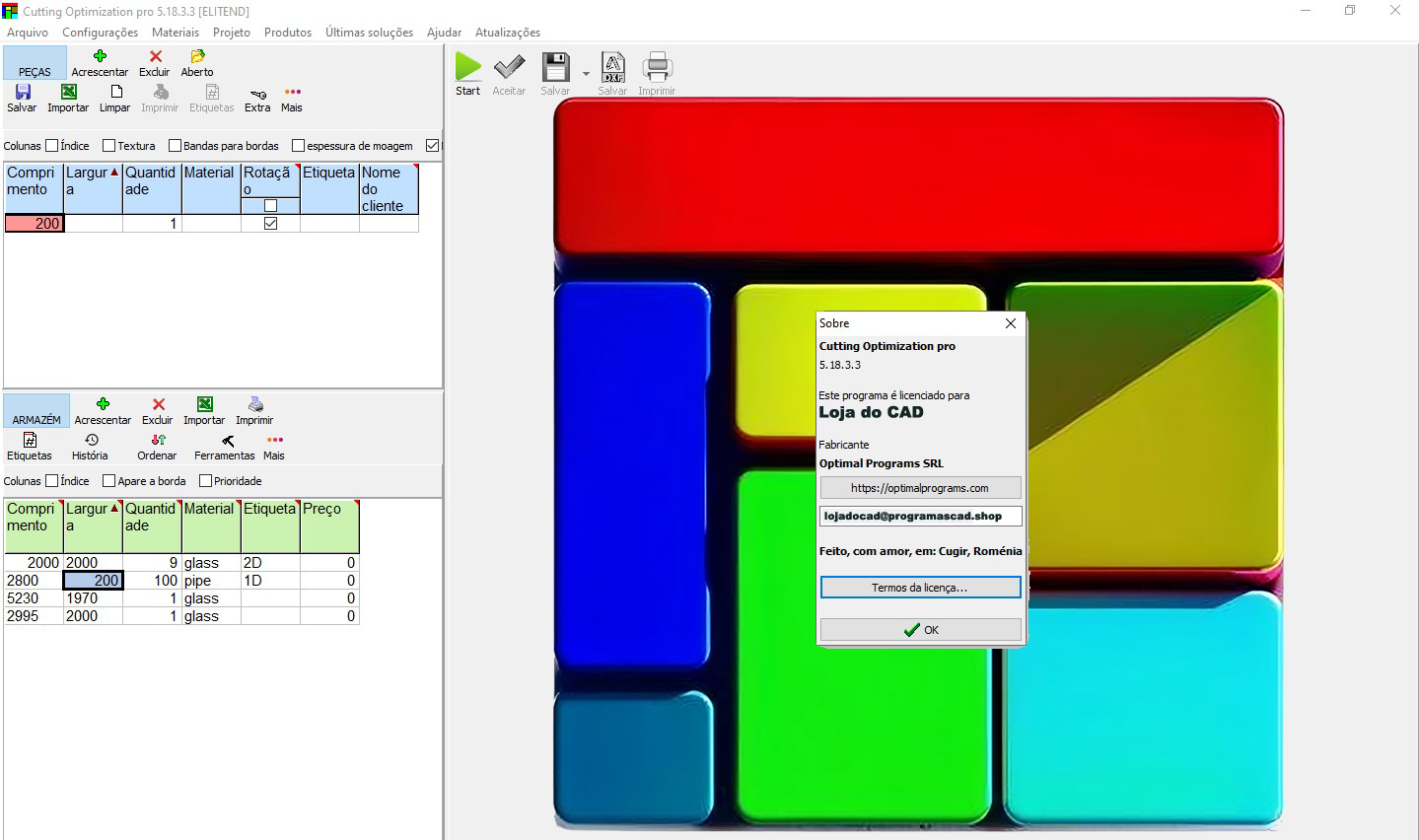1419x840 pixels.
Task: Expand the dropdown arrow beside Salvar disk
Action: point(586,74)
